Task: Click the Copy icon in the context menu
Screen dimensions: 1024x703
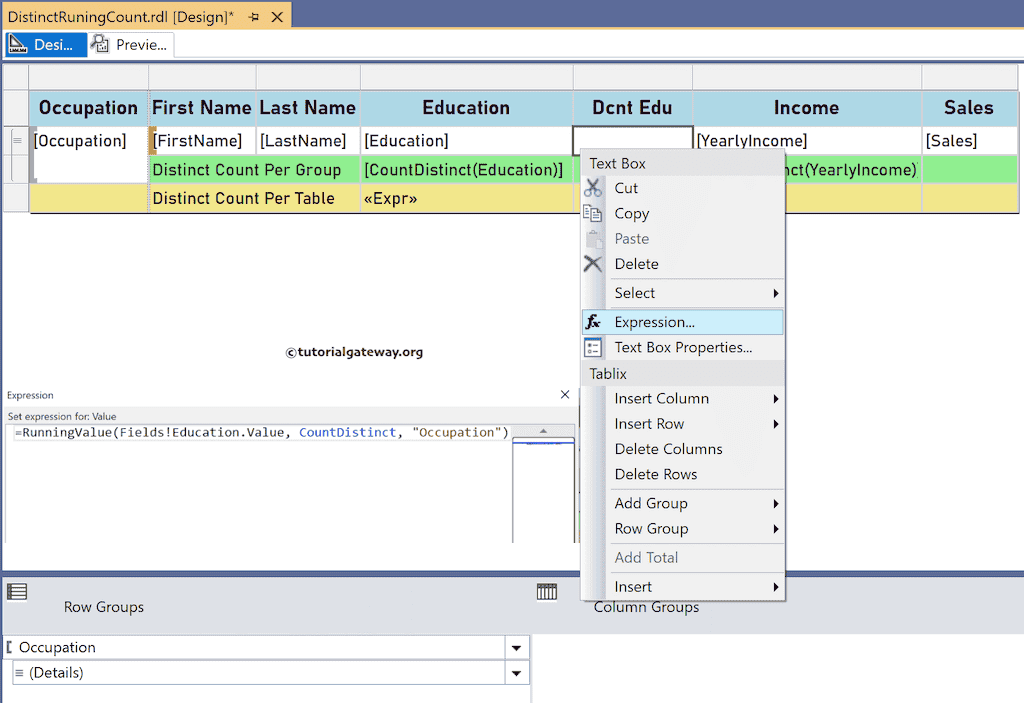Action: 594,213
